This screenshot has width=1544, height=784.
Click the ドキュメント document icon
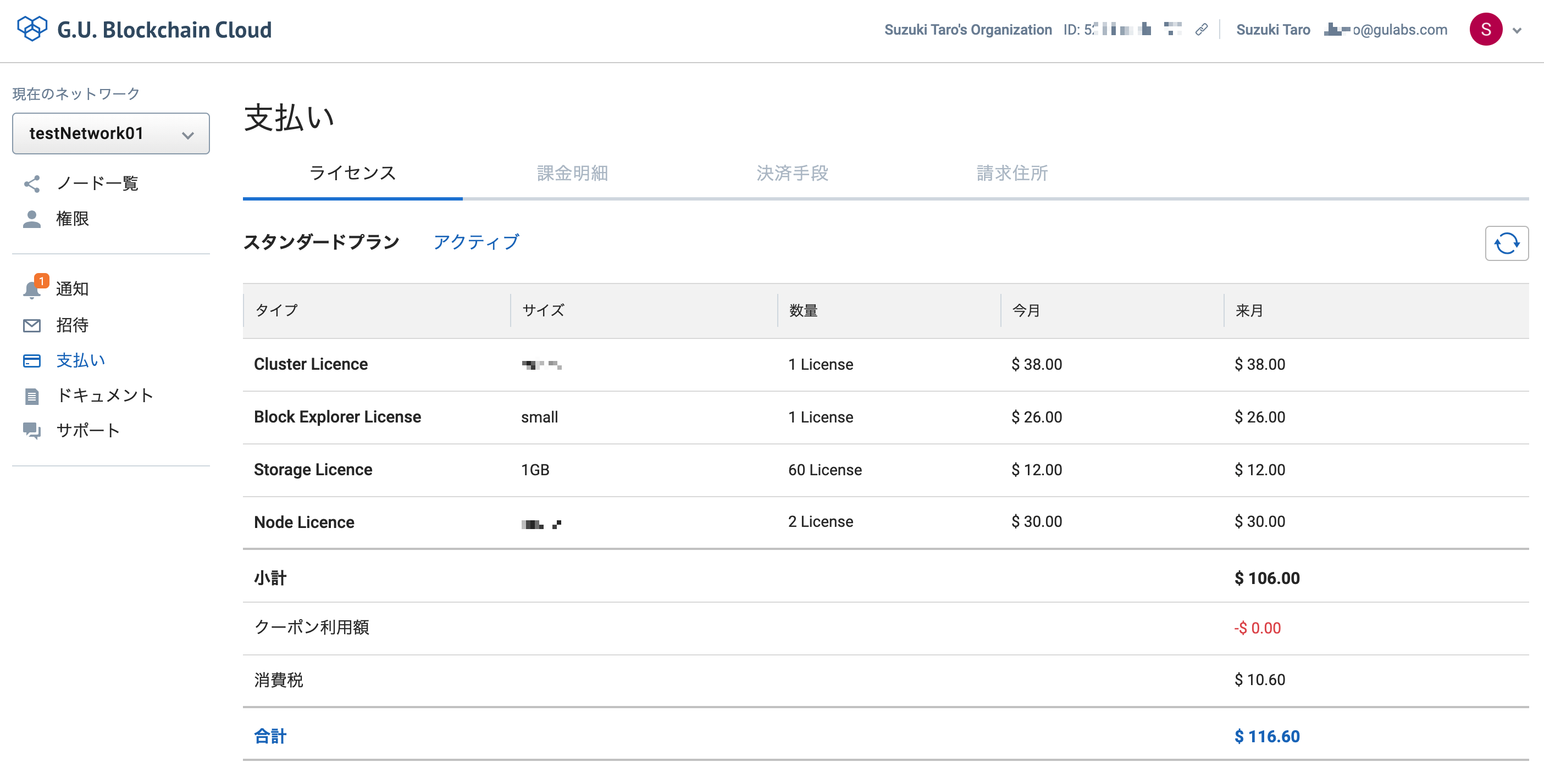tap(32, 396)
